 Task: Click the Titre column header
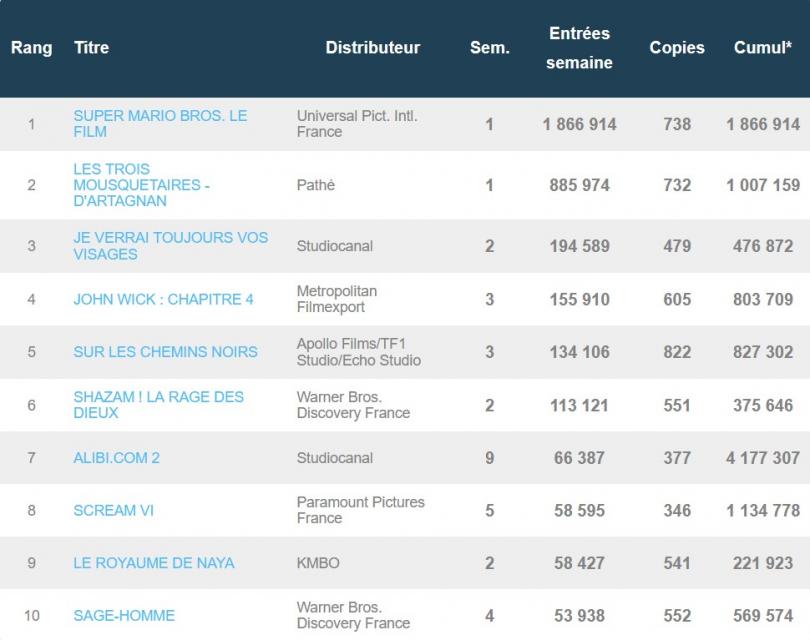click(x=91, y=48)
